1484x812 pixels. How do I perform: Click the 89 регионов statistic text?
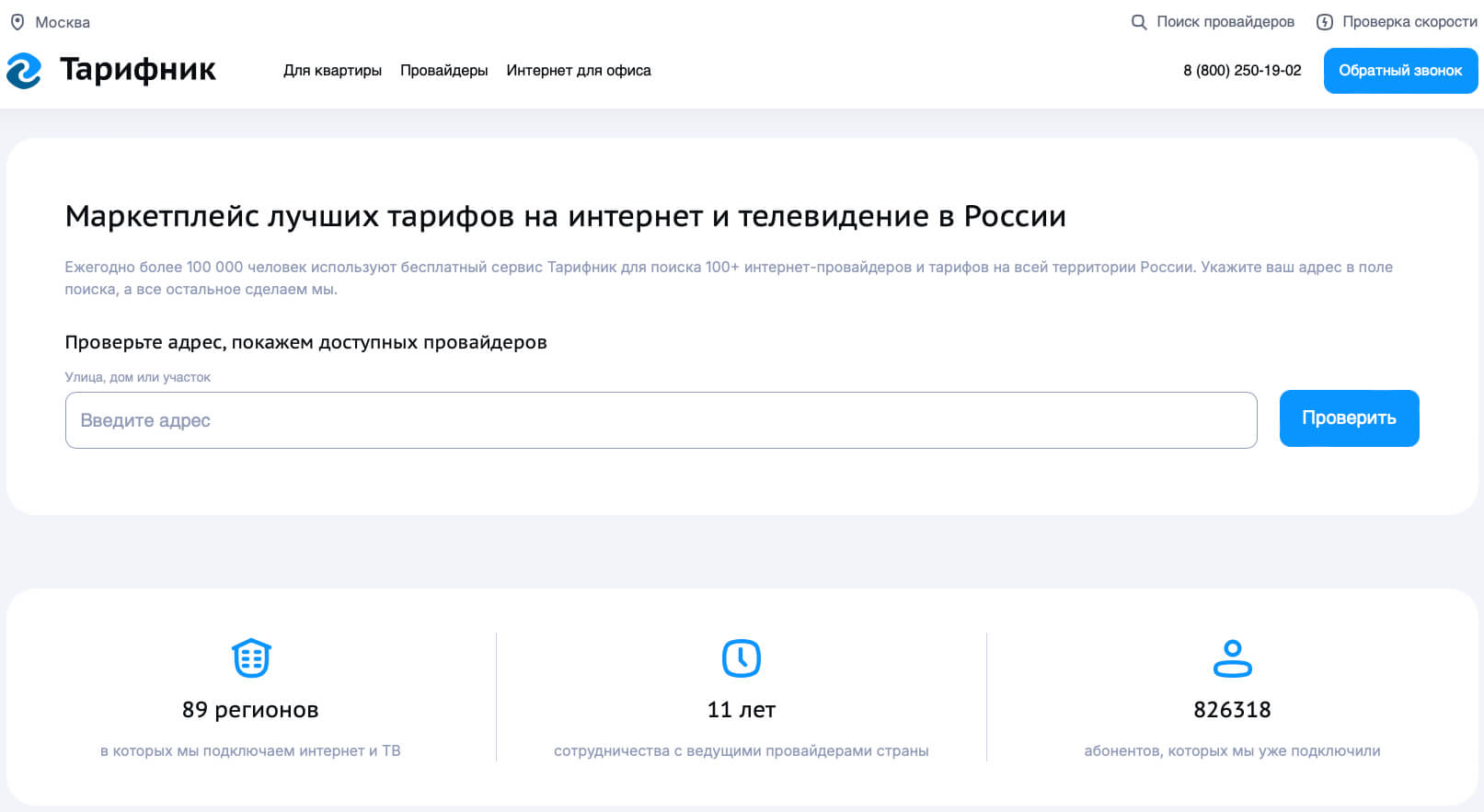[250, 710]
